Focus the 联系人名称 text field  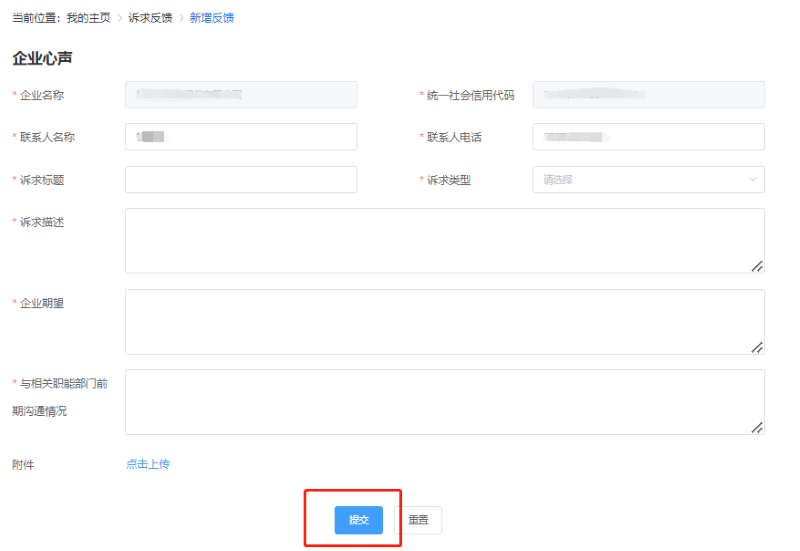tap(241, 137)
